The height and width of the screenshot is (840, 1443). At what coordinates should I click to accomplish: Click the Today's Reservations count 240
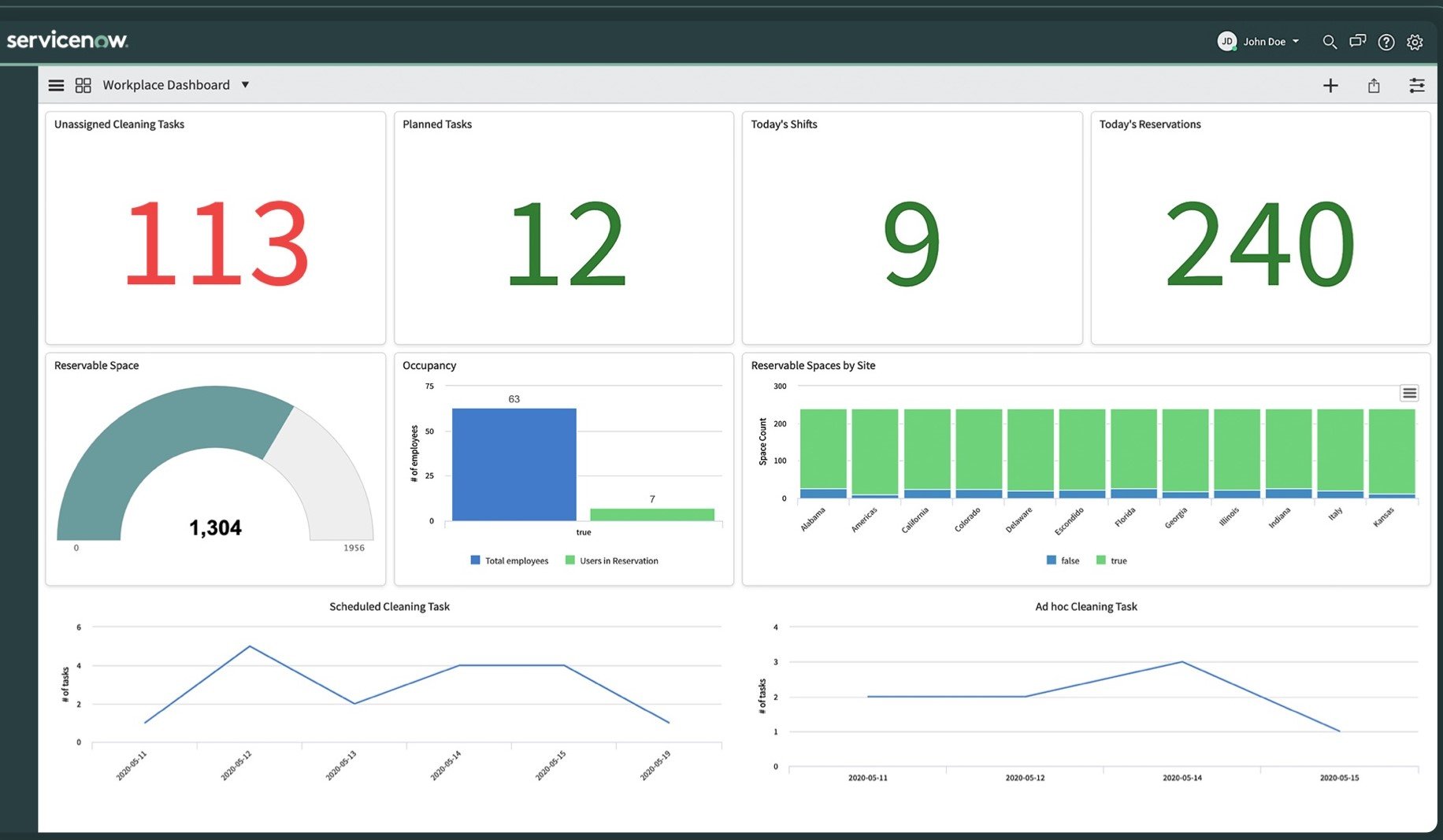click(x=1259, y=242)
